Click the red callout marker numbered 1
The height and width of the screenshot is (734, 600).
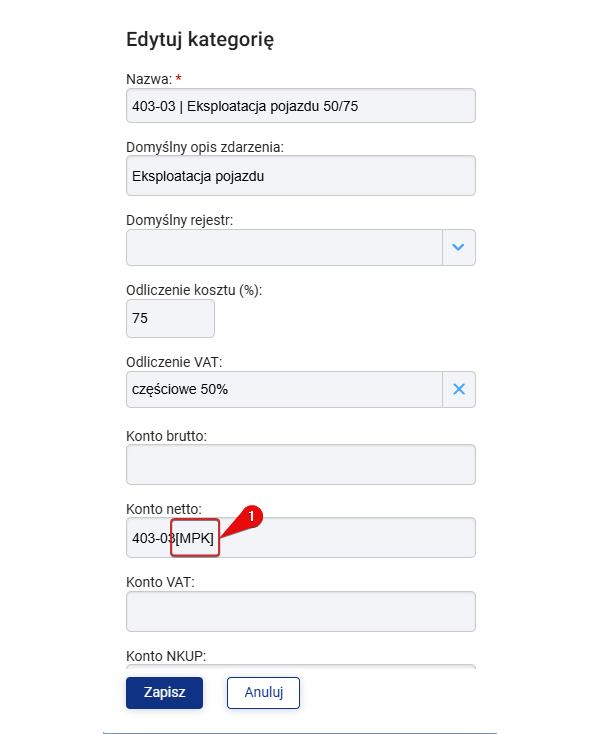click(x=251, y=516)
